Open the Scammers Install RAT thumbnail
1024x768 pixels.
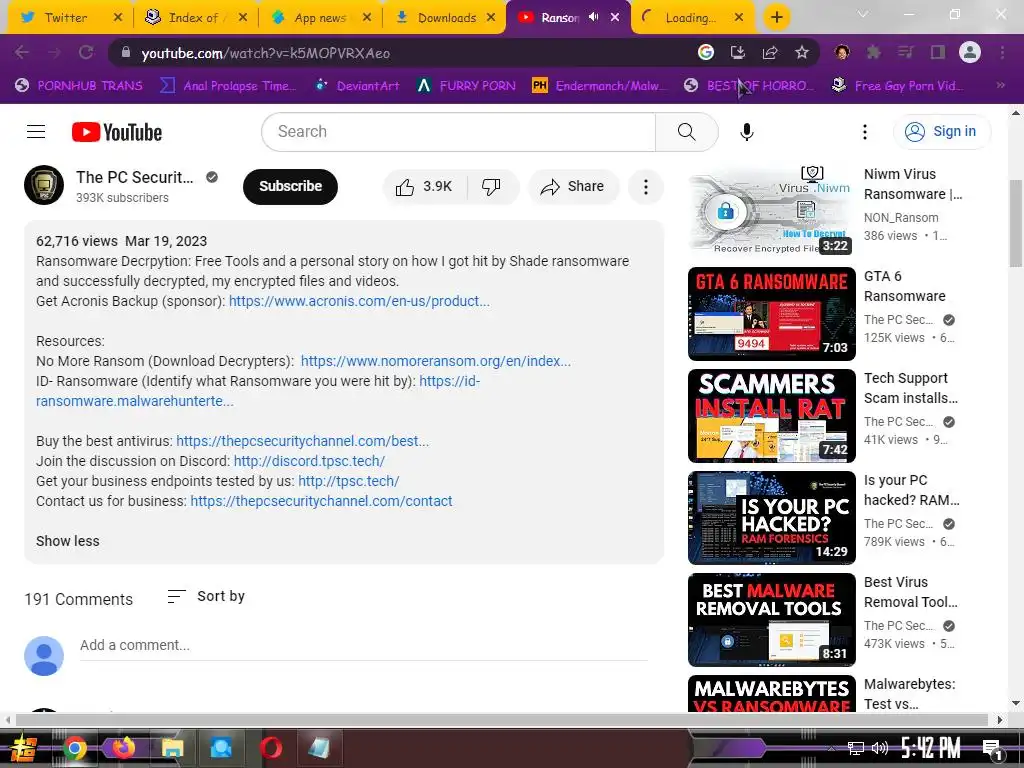(771, 415)
